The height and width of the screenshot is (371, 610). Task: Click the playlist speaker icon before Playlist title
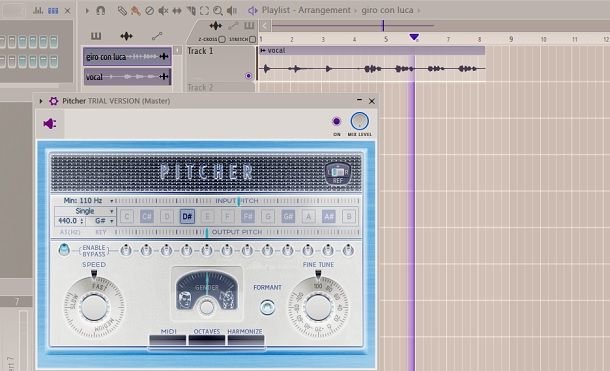pyautogui.click(x=253, y=10)
